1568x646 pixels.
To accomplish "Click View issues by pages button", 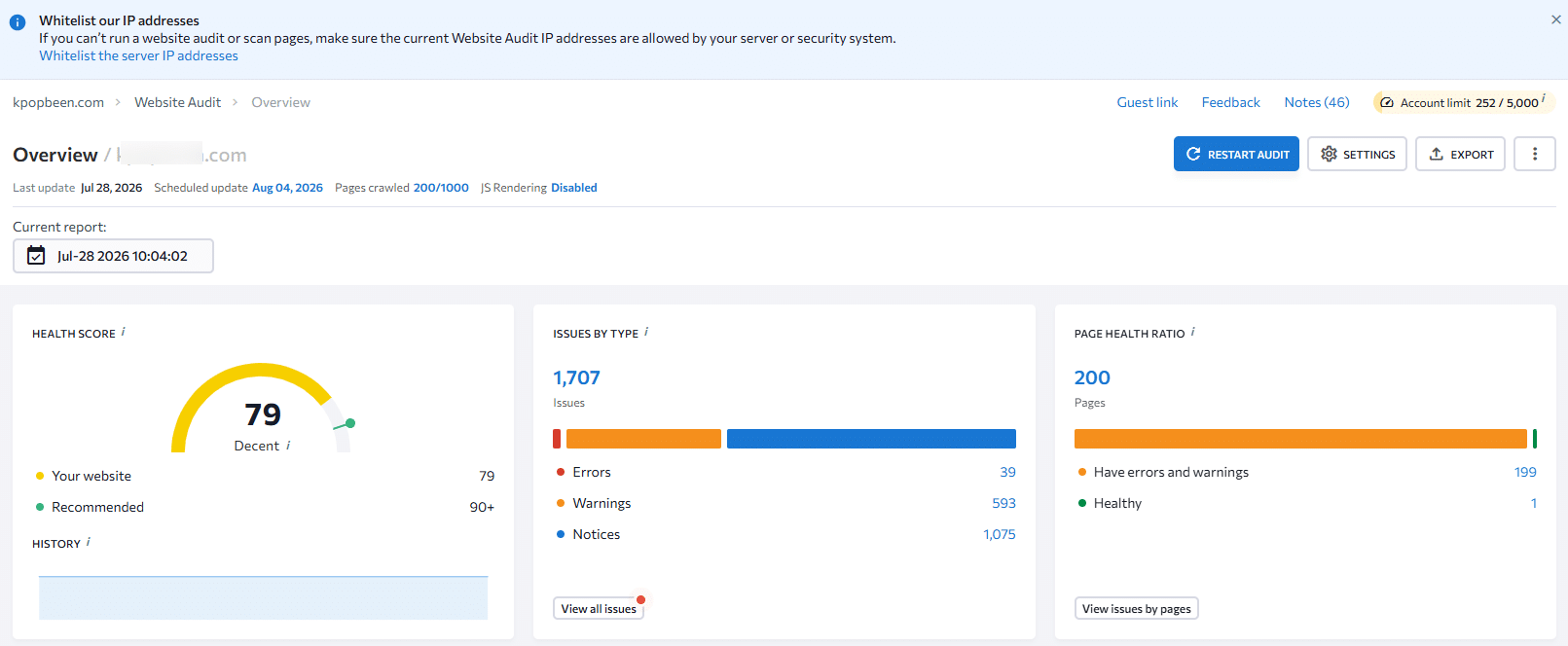I will pyautogui.click(x=1136, y=608).
